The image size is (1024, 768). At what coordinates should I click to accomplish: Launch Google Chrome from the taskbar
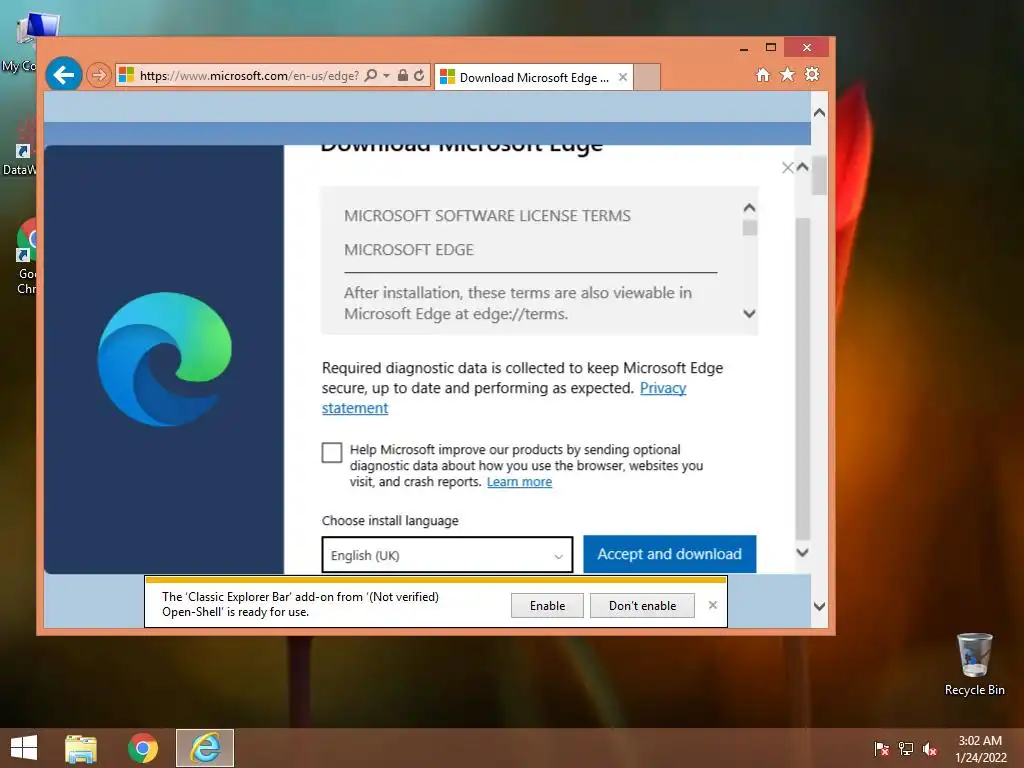pos(142,748)
